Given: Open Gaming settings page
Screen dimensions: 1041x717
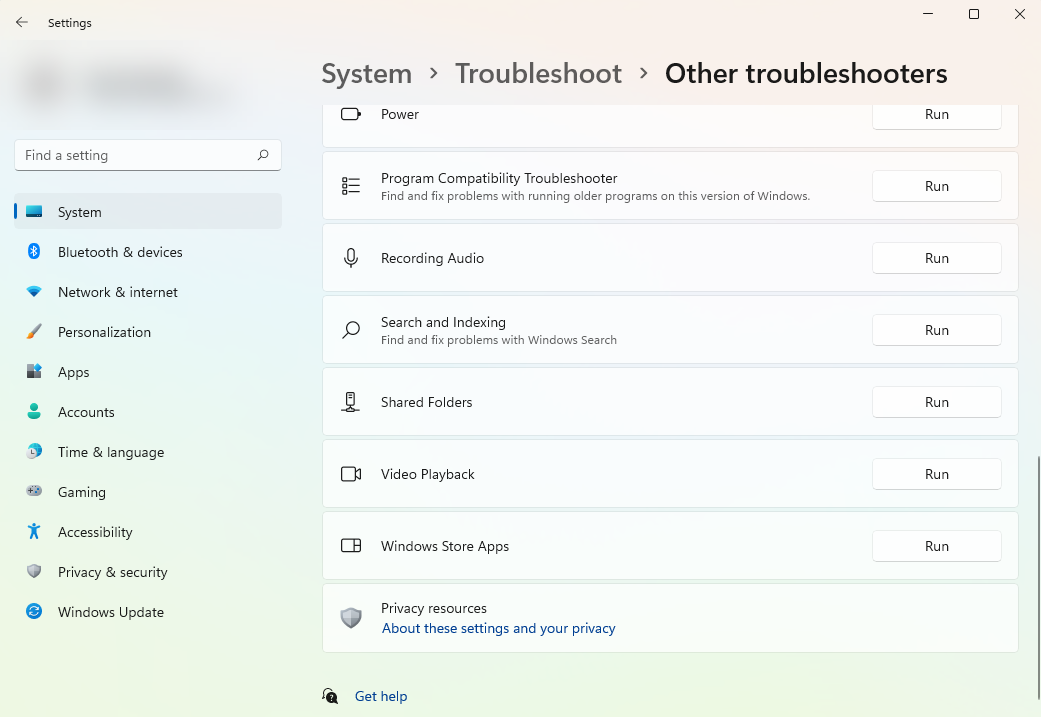Looking at the screenshot, I should pos(81,492).
